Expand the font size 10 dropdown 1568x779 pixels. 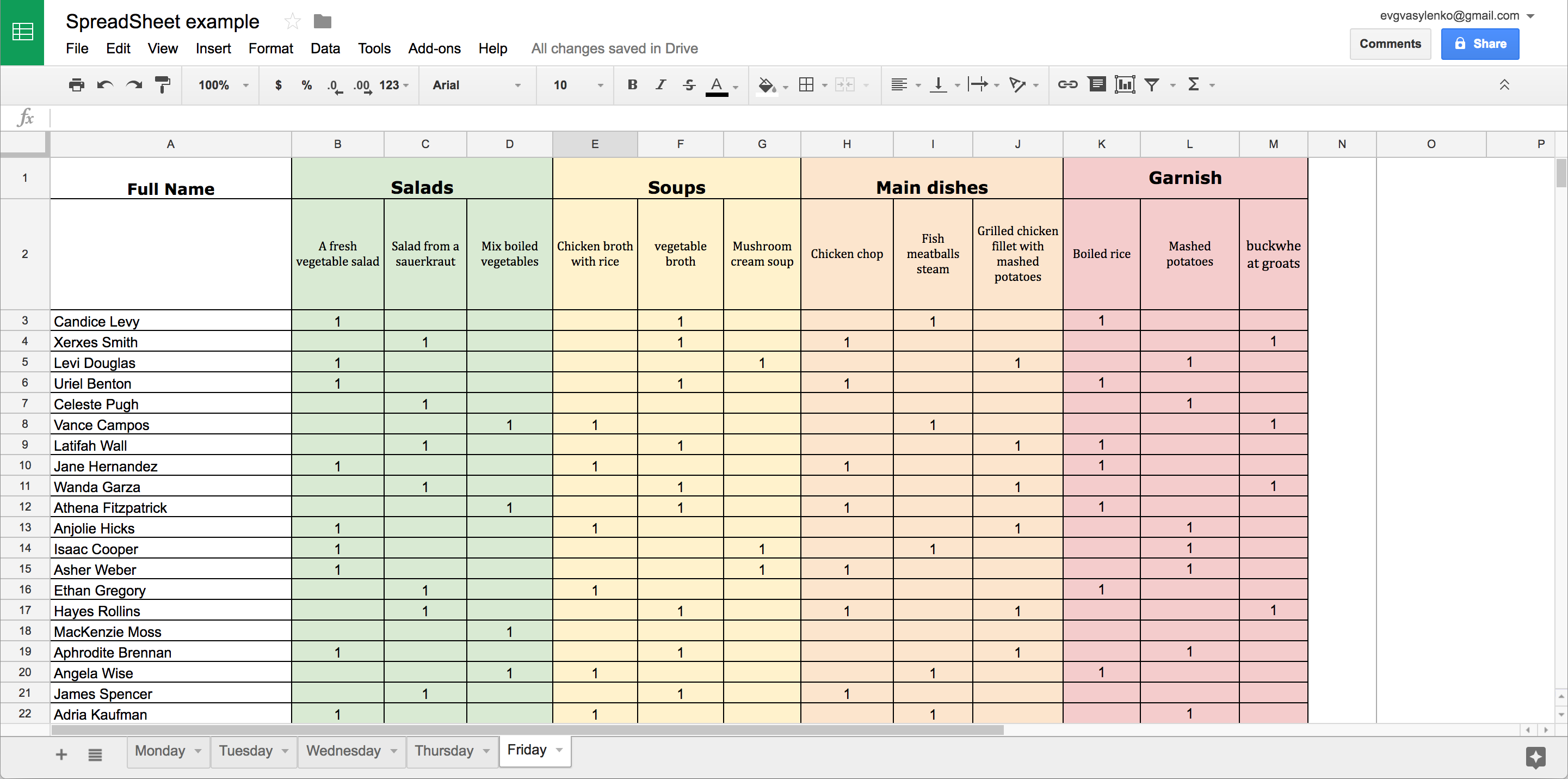tap(577, 85)
